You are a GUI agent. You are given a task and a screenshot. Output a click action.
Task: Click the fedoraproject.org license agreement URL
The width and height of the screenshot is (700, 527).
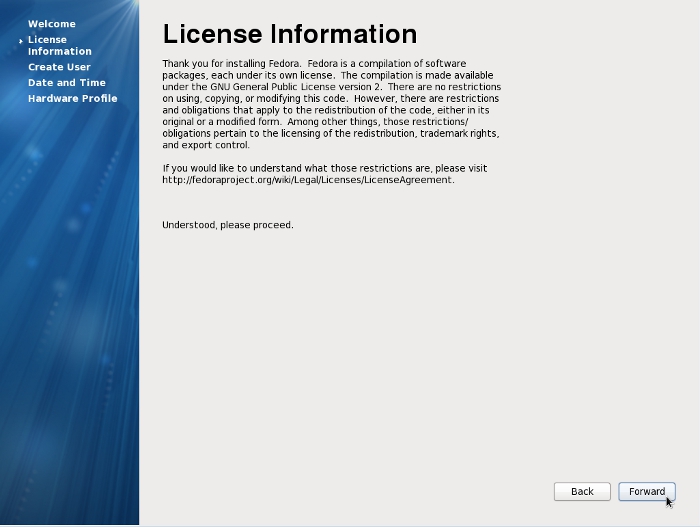click(x=307, y=180)
